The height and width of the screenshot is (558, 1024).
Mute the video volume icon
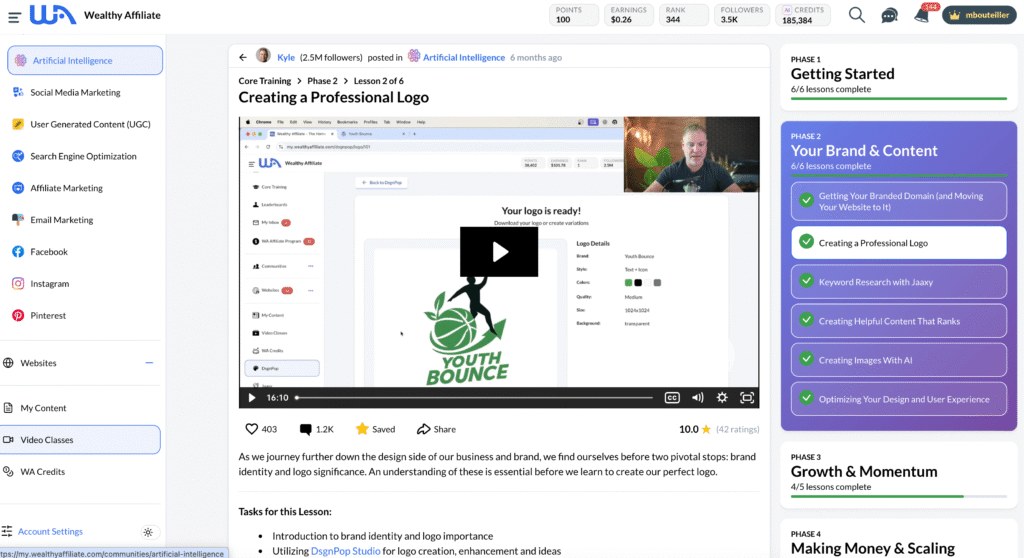(697, 398)
